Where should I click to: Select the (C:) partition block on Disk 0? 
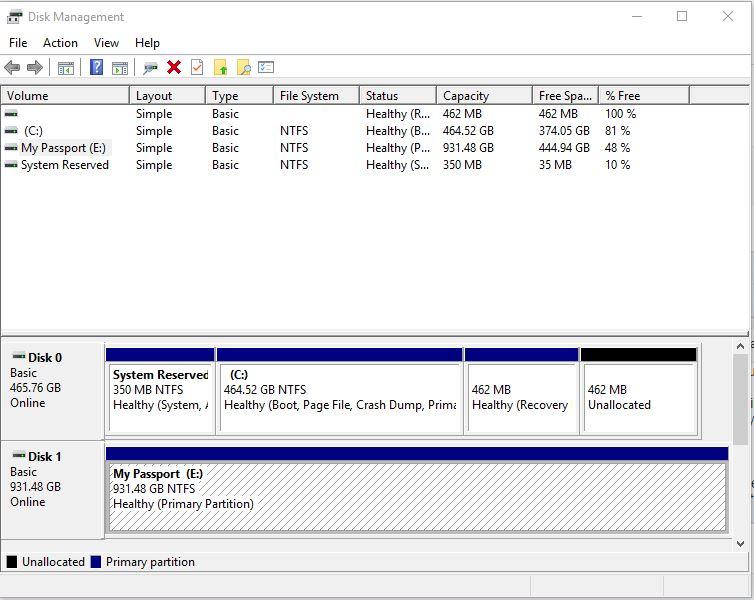339,392
